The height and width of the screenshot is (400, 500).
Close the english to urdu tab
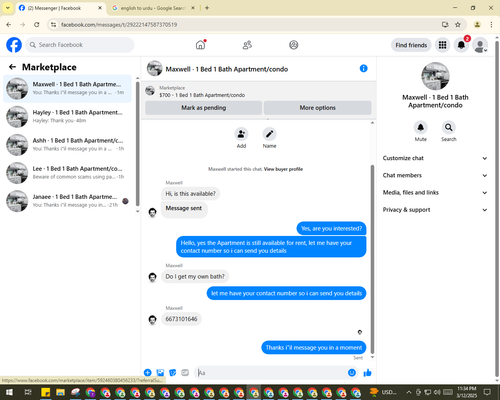[x=193, y=8]
